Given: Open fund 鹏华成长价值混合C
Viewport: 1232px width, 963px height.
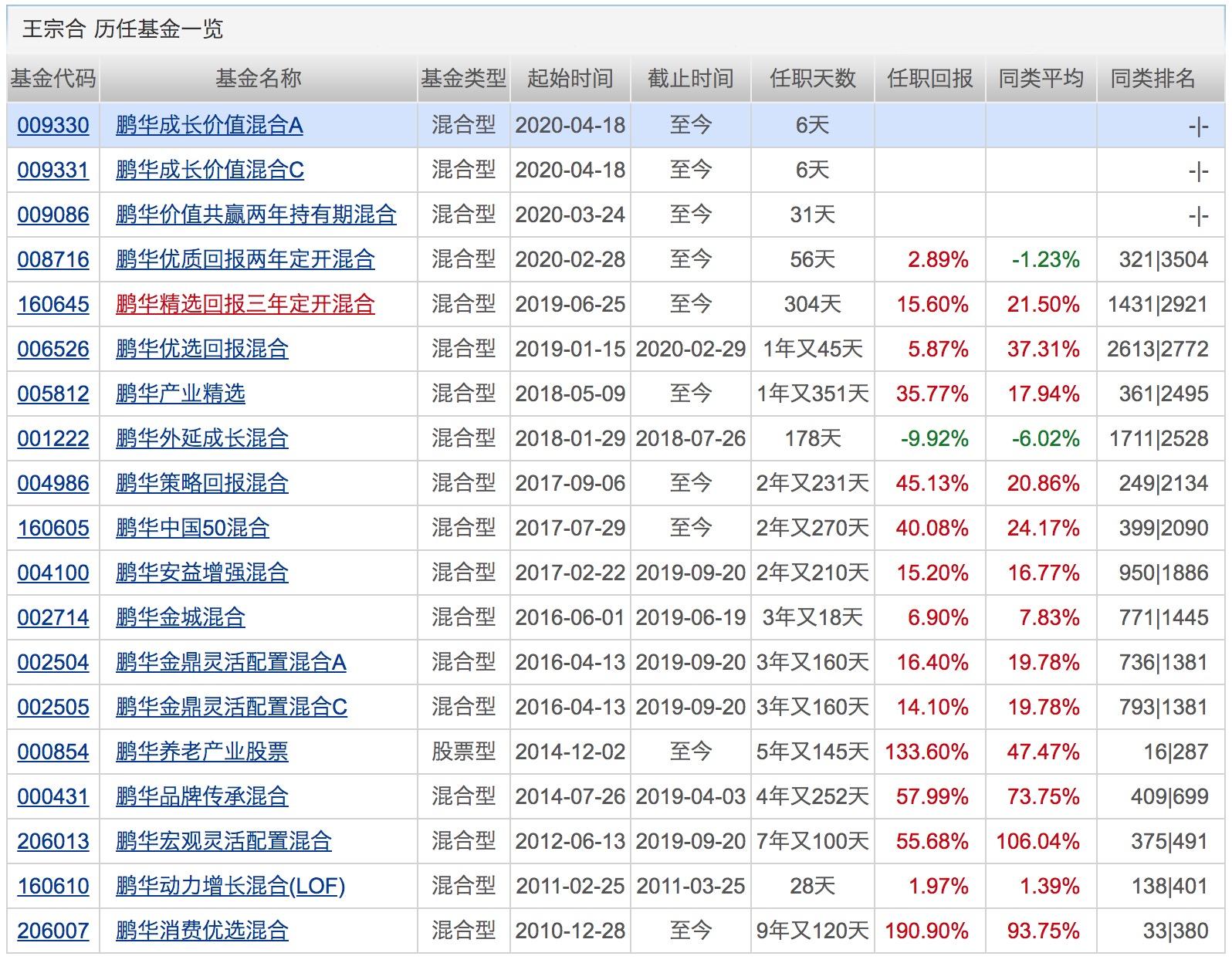Looking at the screenshot, I should tap(210, 170).
